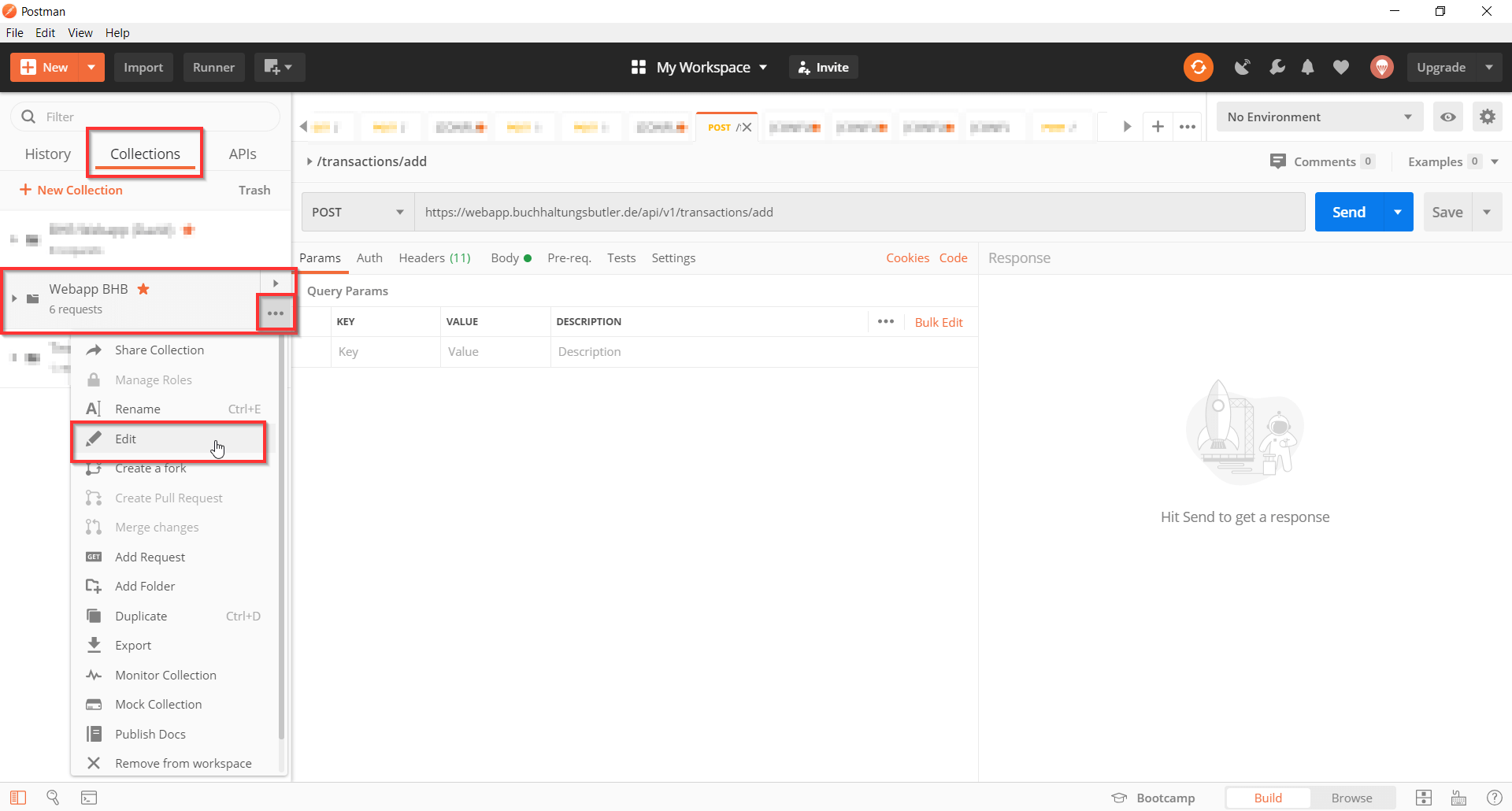
Task: Click the context menu scrollbar
Action: coord(281,551)
